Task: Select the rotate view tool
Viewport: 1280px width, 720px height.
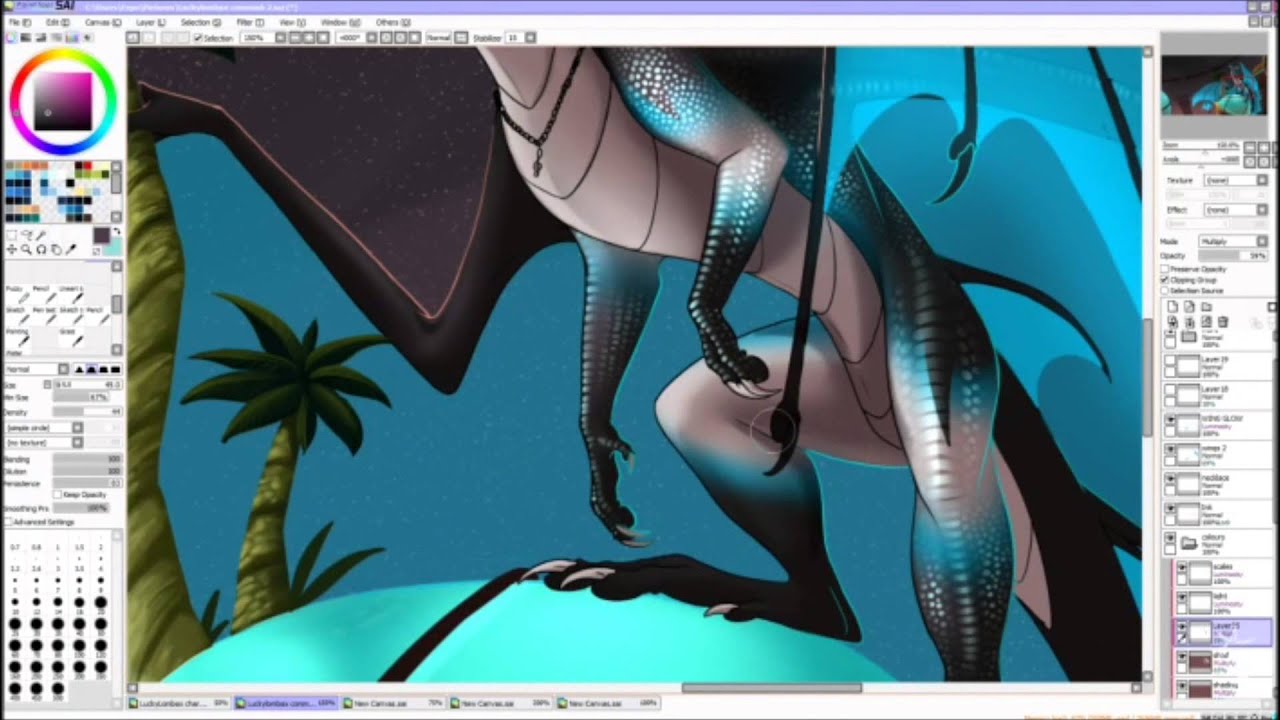Action: coord(41,250)
